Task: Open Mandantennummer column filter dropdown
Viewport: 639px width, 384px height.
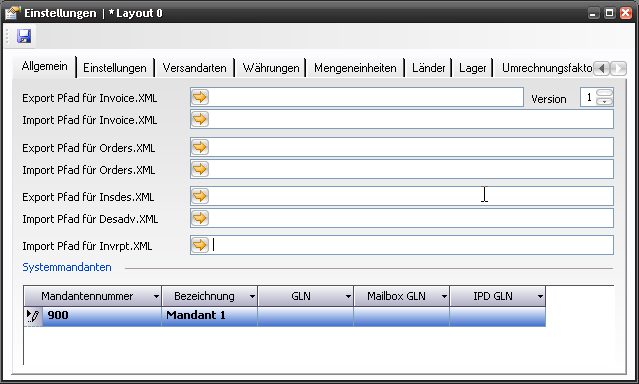Action: (156, 296)
